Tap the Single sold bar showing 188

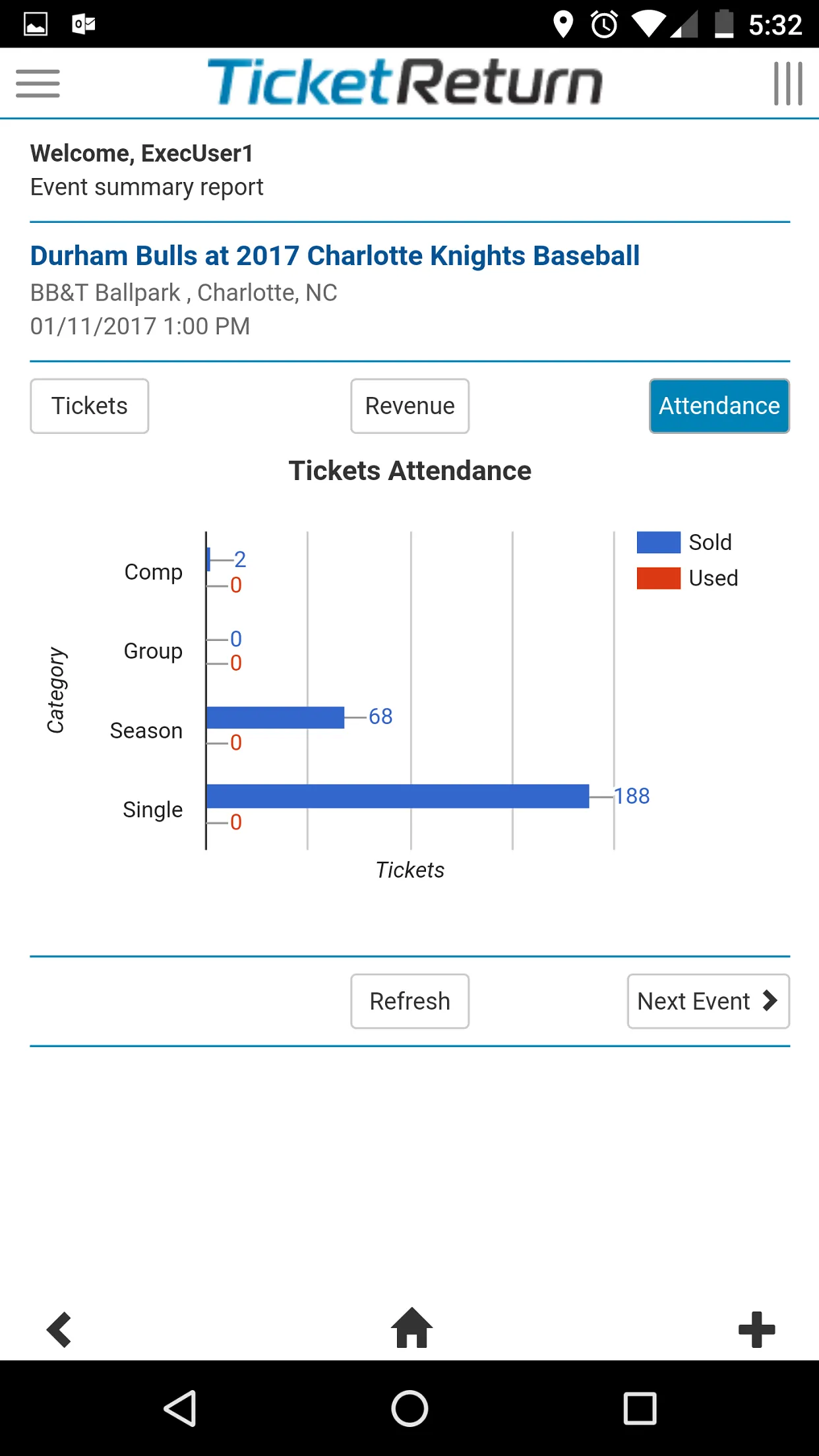(398, 796)
